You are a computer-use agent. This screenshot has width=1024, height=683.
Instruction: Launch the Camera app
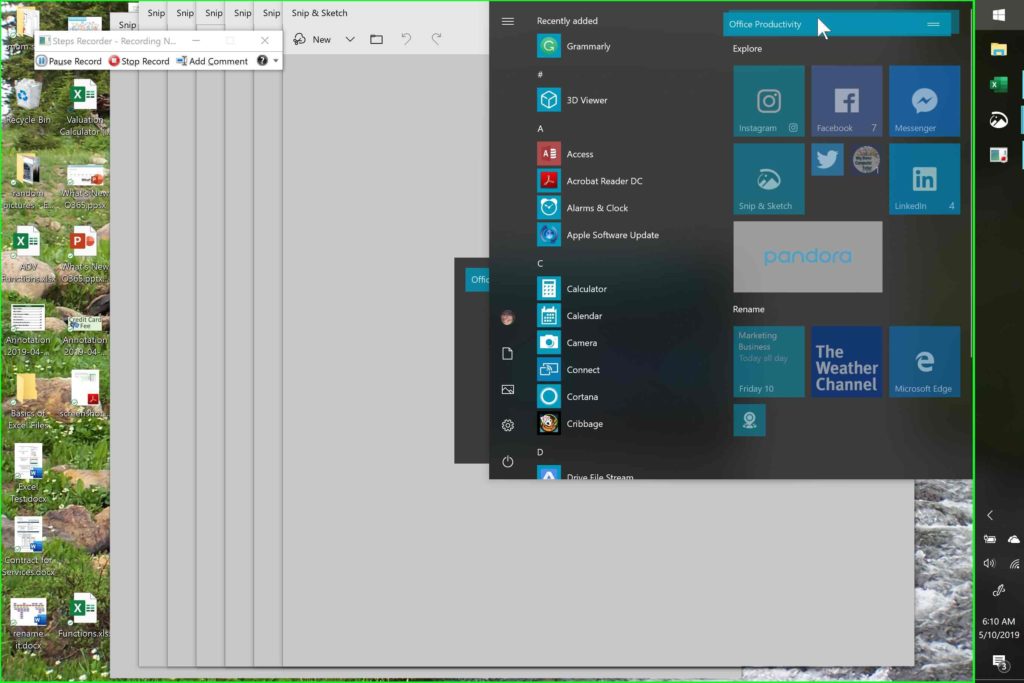click(567, 343)
